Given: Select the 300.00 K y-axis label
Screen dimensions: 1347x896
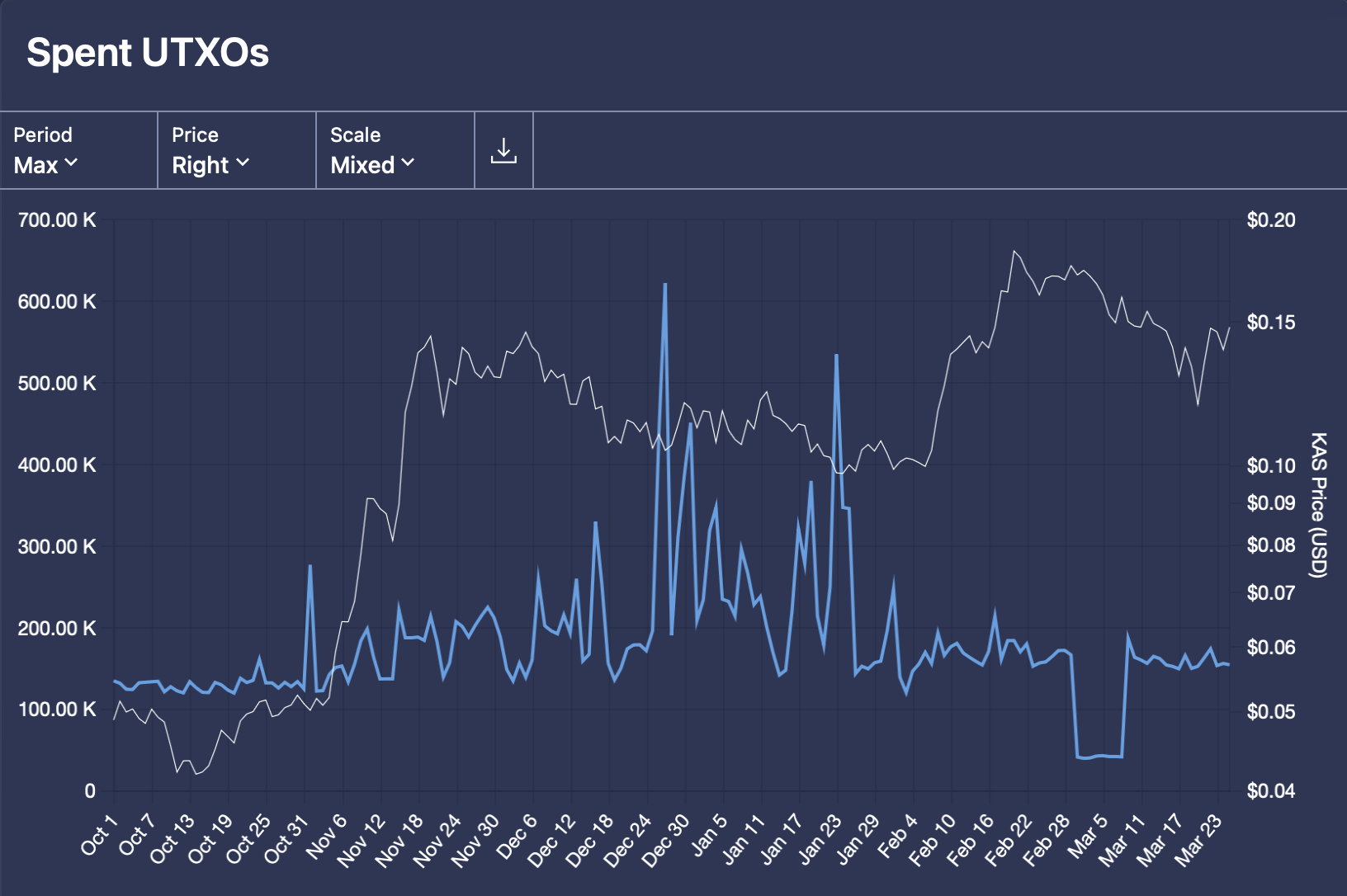Looking at the screenshot, I should pos(57,547).
